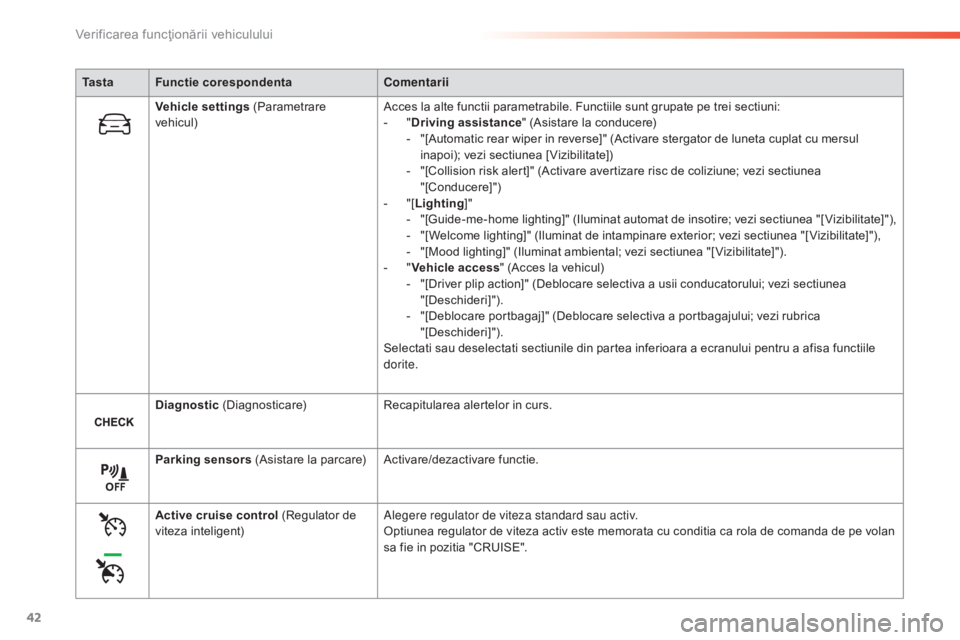The image size is (960, 640).
Task: Click the upper cruise control speedometer icon
Action: (113, 525)
